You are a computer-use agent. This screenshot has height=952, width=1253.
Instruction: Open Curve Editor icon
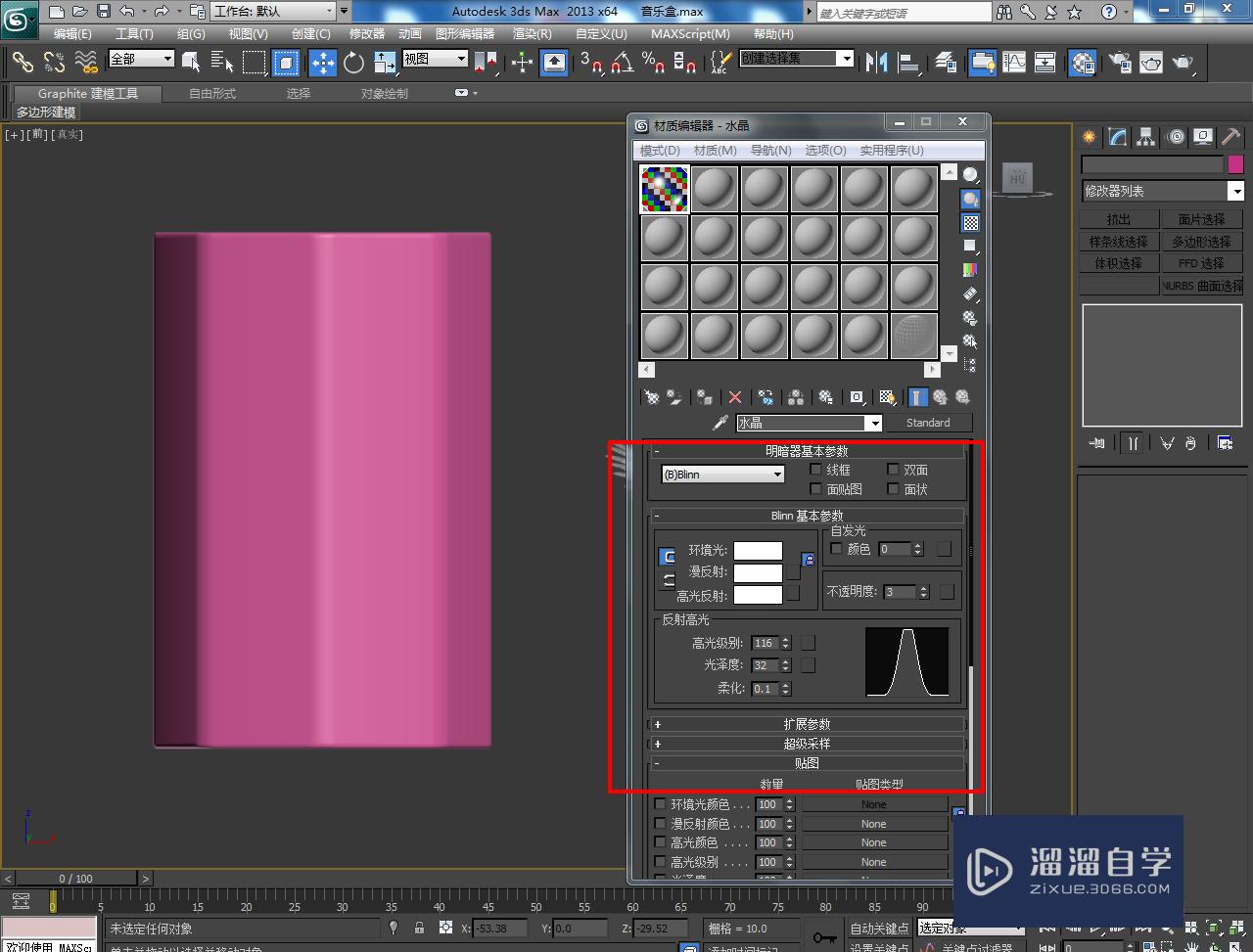pos(1014,63)
